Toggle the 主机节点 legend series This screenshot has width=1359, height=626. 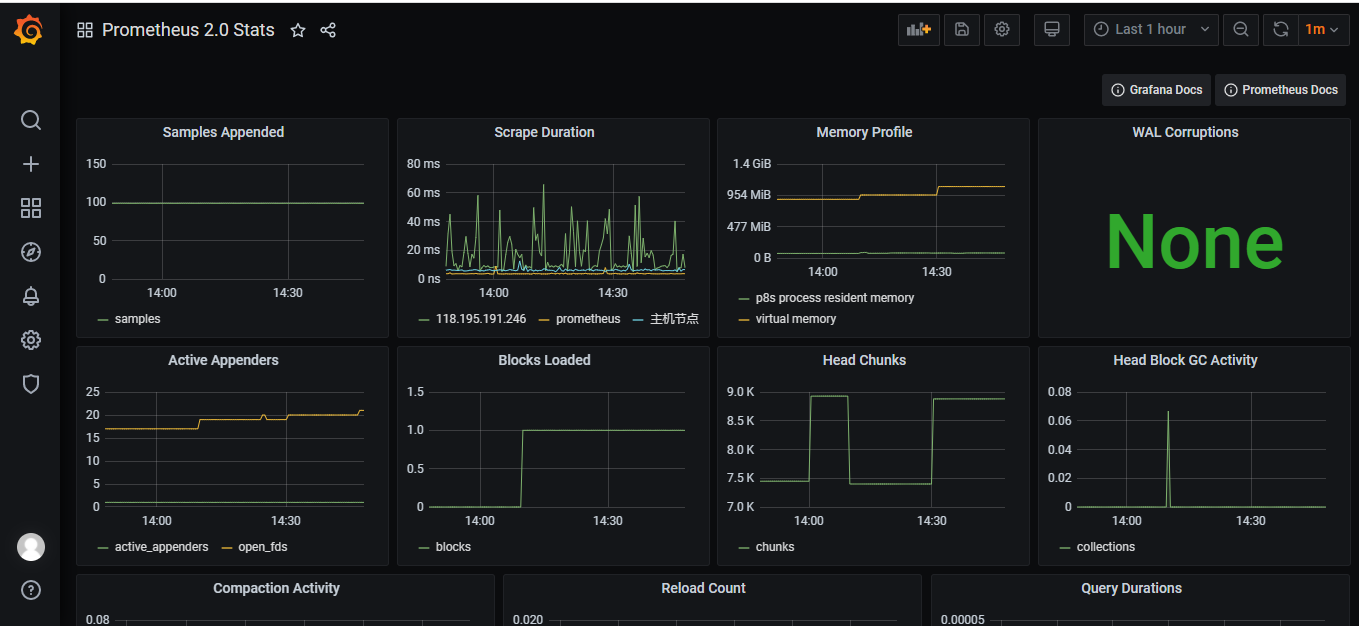[674, 319]
